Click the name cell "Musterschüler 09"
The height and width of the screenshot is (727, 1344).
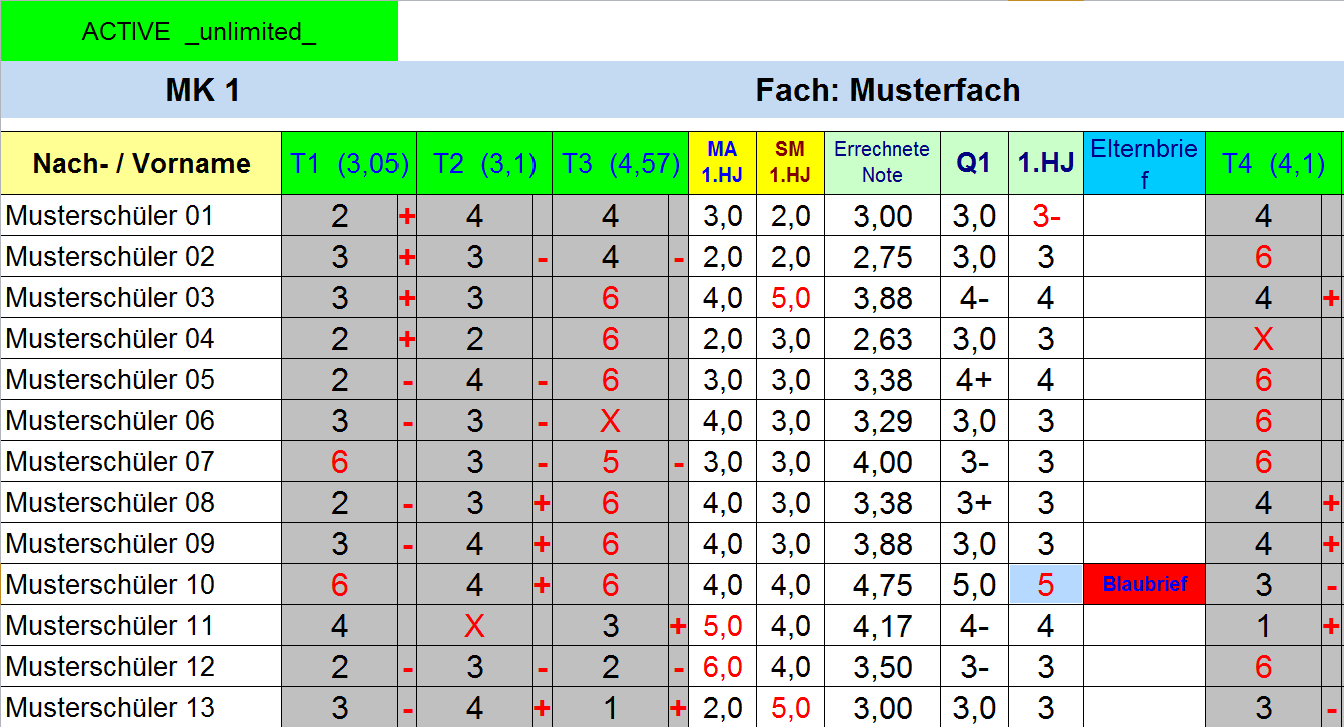pyautogui.click(x=141, y=544)
